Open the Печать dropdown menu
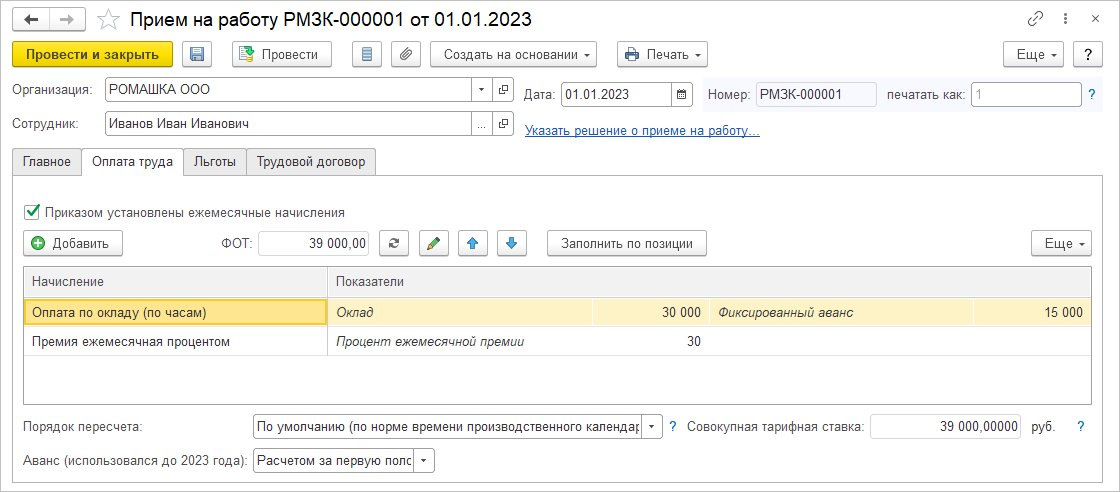This screenshot has width=1120, height=492. [662, 54]
